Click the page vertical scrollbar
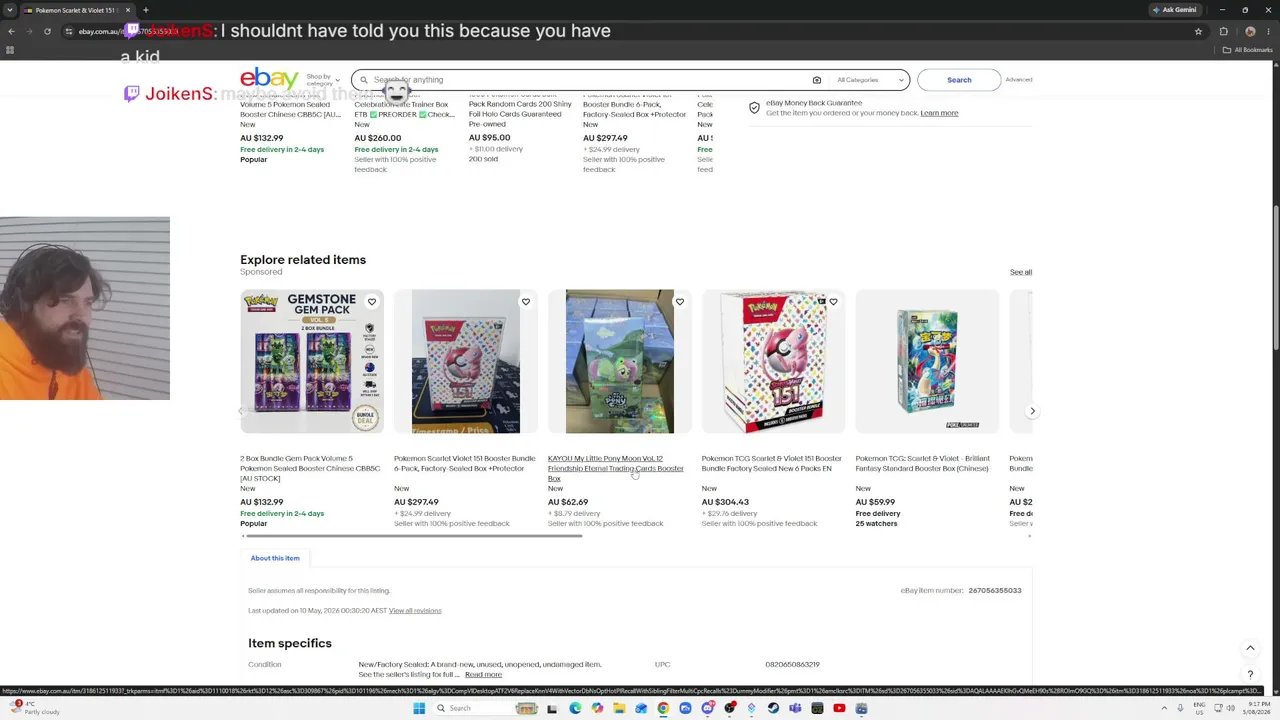Screen dimensions: 1280x720 [x=1275, y=280]
